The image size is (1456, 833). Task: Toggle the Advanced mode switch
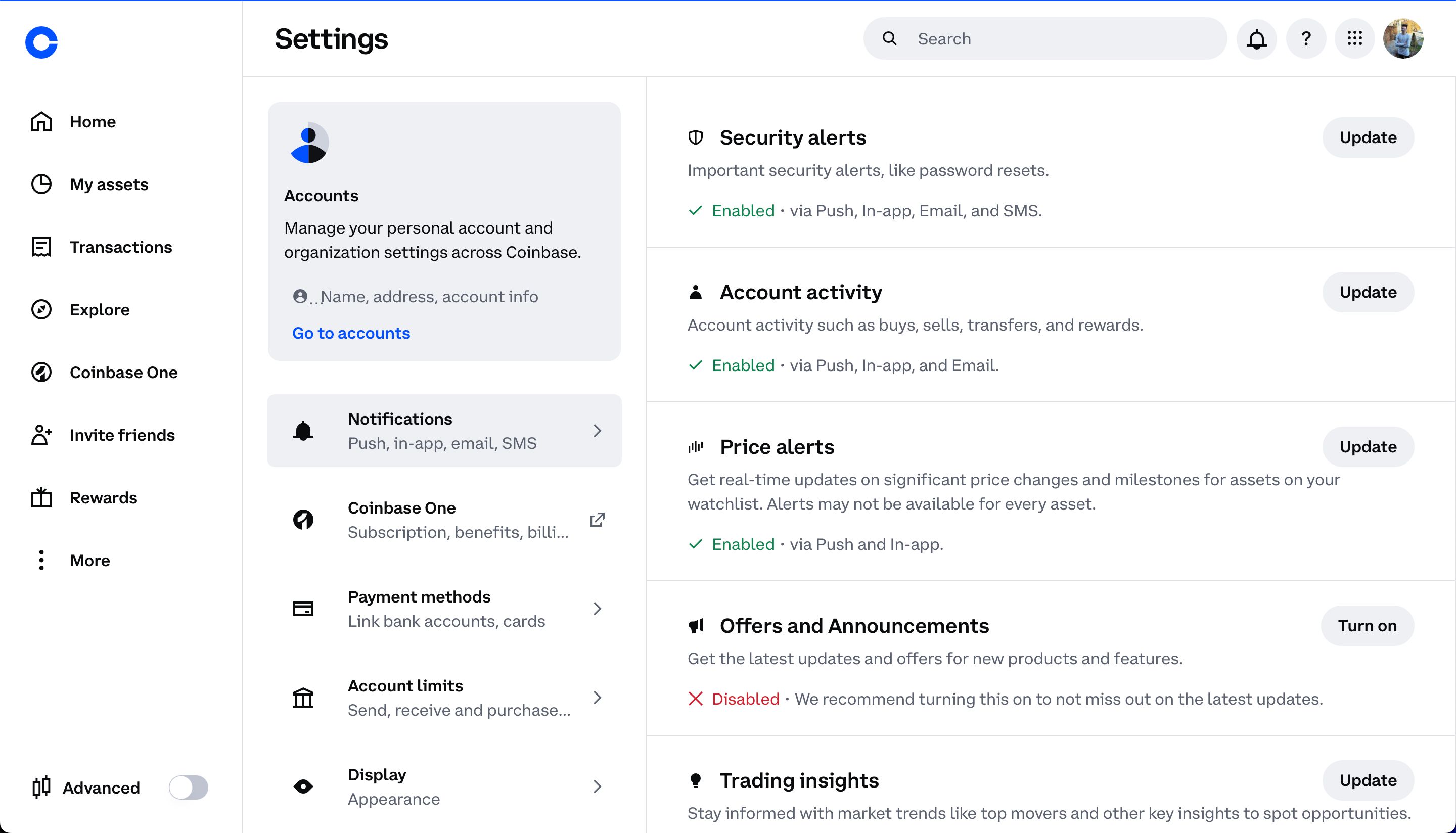[188, 788]
